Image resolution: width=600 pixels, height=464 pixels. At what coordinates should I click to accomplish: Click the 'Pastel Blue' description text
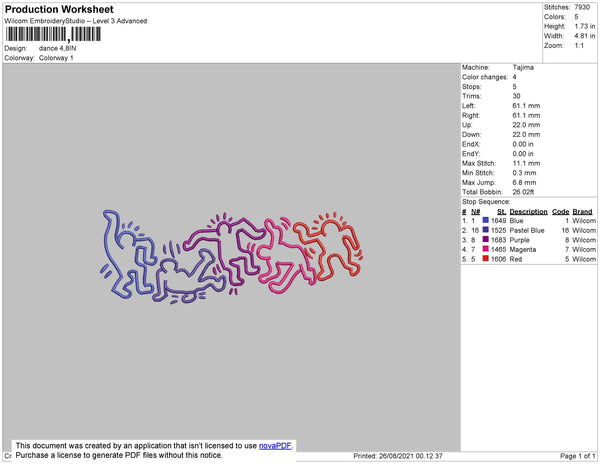(x=527, y=230)
